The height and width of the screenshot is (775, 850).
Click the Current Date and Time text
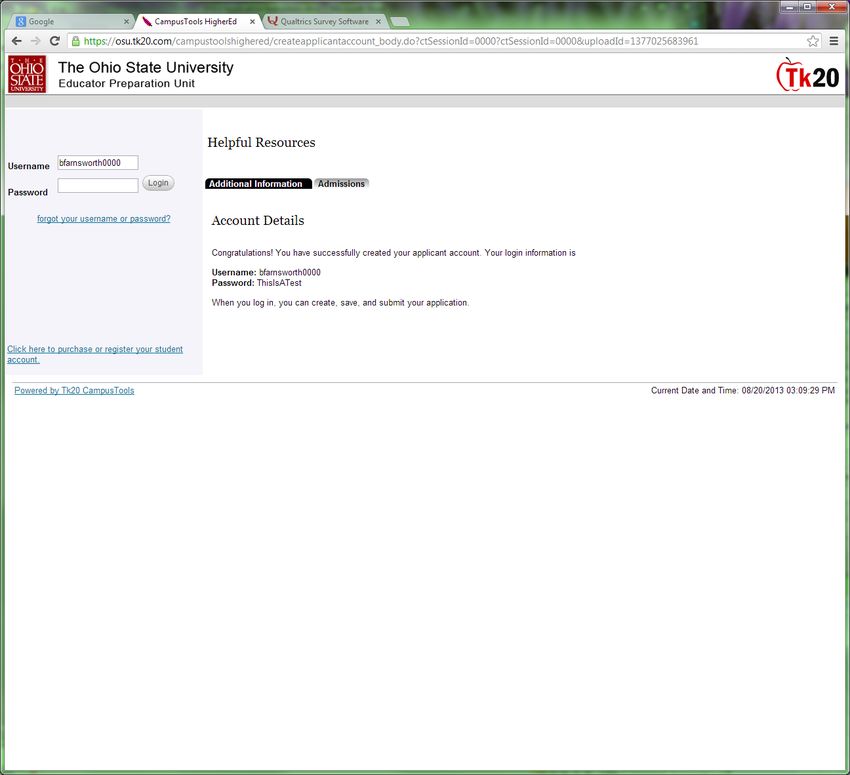(x=743, y=391)
